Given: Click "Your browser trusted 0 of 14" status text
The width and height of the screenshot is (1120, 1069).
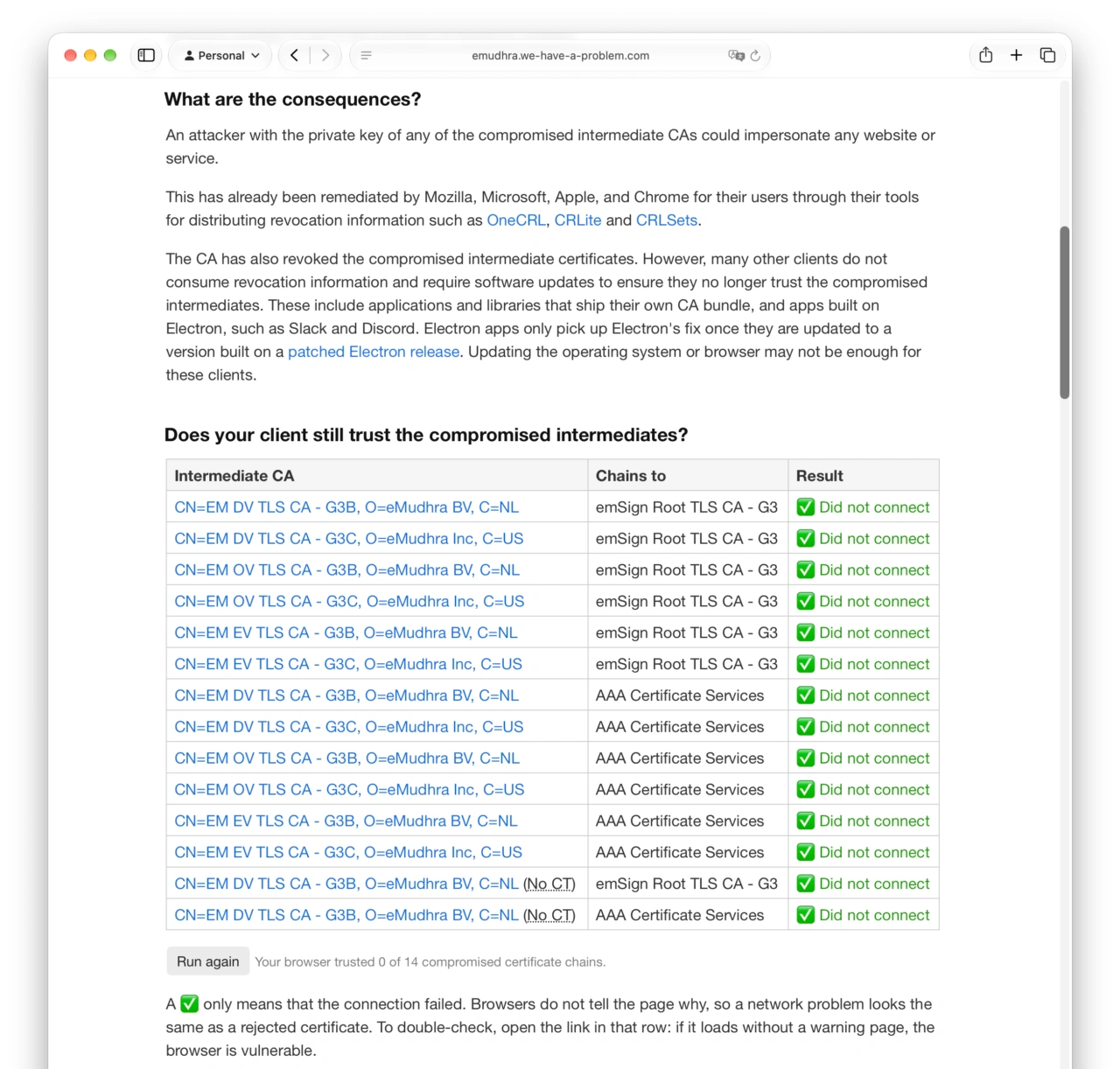Looking at the screenshot, I should (430, 962).
